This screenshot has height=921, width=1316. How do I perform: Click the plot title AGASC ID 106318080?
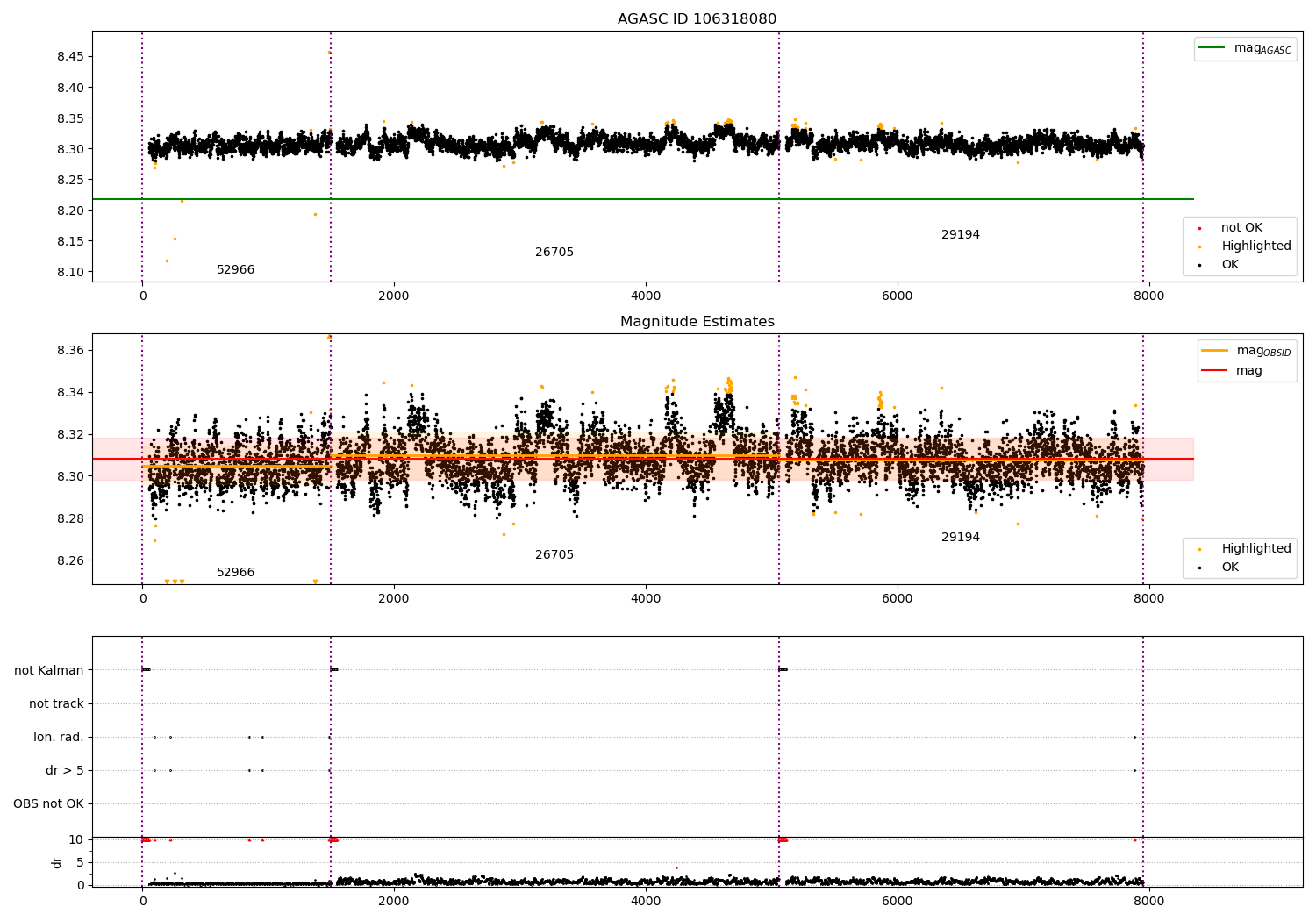tap(697, 19)
